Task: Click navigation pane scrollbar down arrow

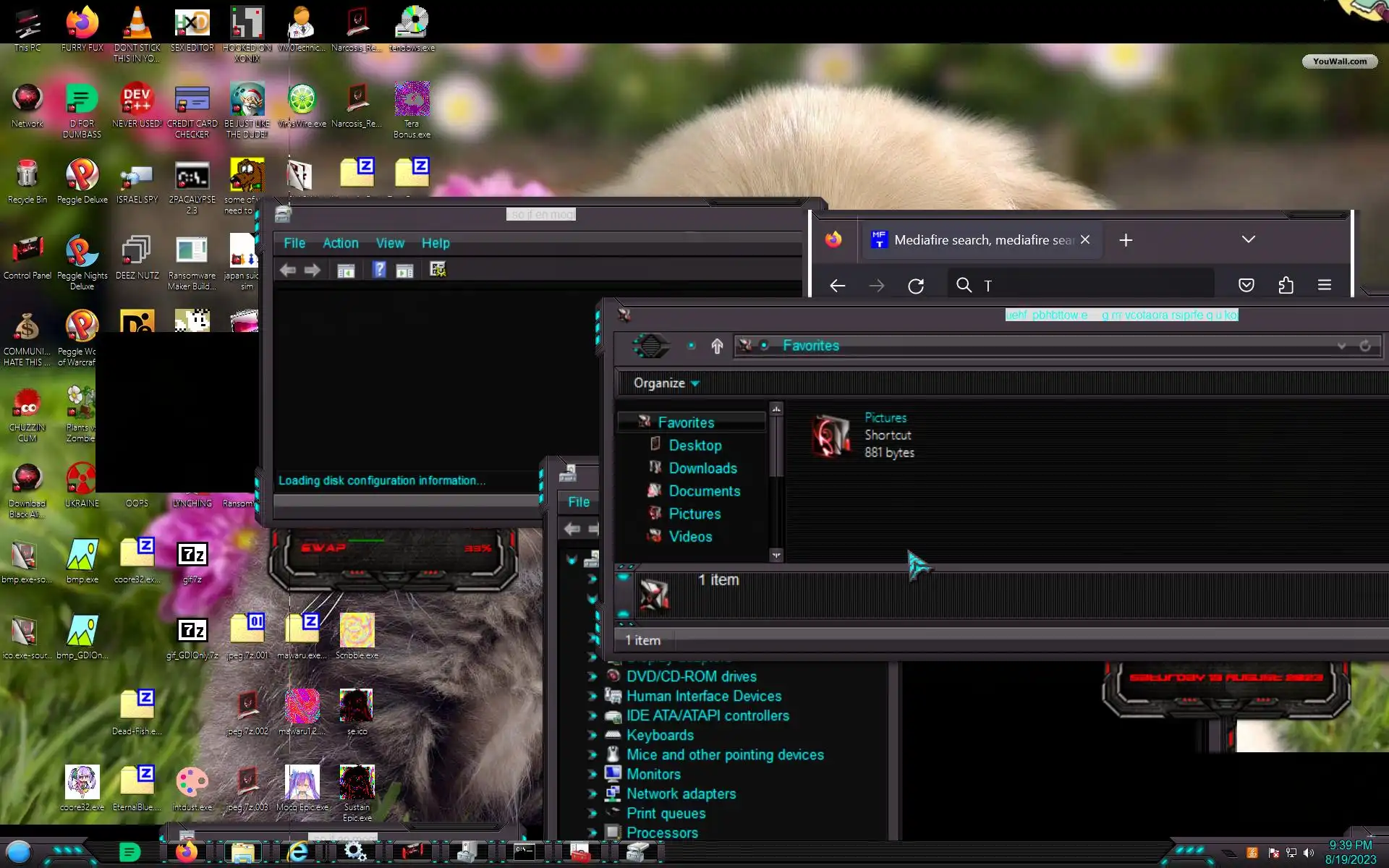Action: tap(776, 556)
